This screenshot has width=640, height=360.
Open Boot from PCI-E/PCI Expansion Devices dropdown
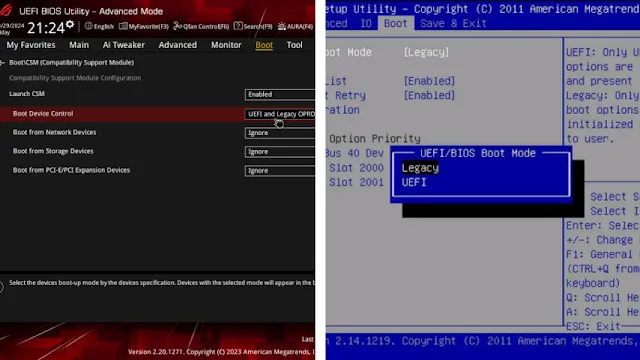pos(280,171)
